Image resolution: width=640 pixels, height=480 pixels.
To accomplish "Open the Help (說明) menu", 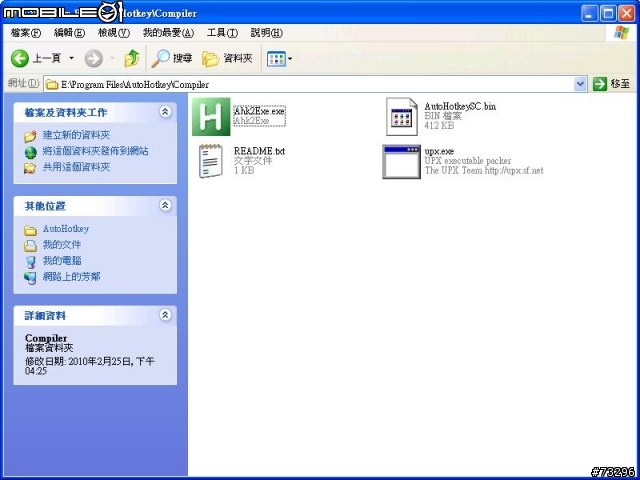I will click(267, 33).
